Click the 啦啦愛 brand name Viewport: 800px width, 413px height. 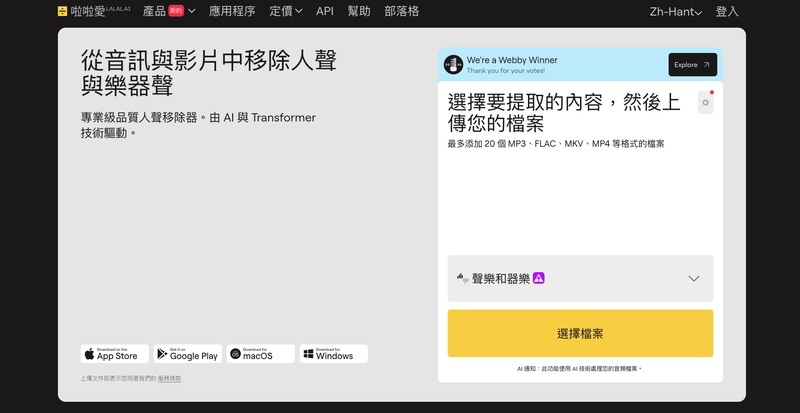coord(88,11)
